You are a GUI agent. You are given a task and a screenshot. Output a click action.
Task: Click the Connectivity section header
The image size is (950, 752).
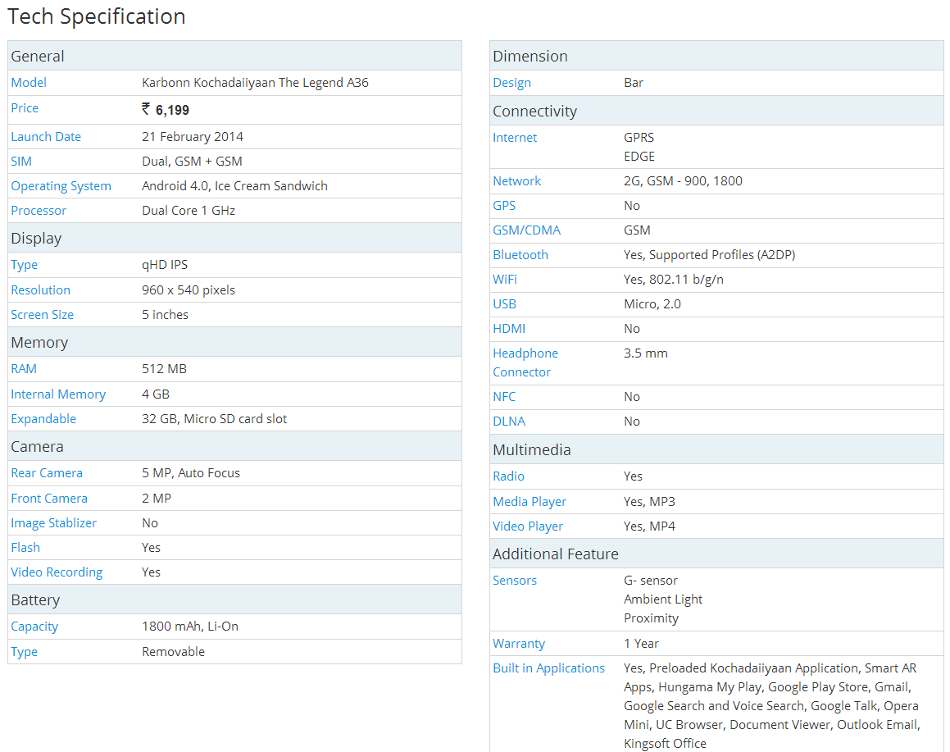point(716,111)
